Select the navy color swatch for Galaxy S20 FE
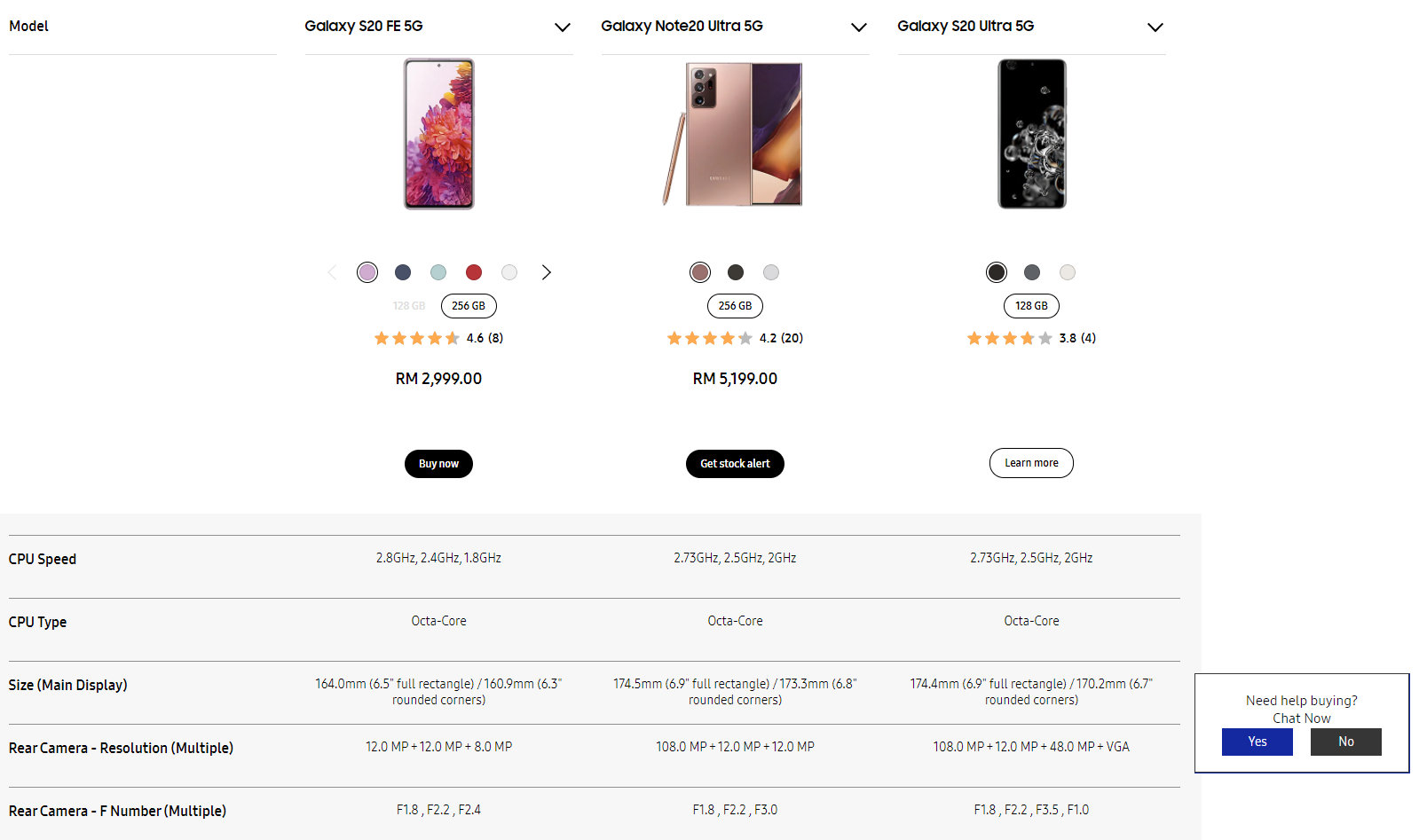Viewport: 1419px width, 840px height. (x=403, y=272)
